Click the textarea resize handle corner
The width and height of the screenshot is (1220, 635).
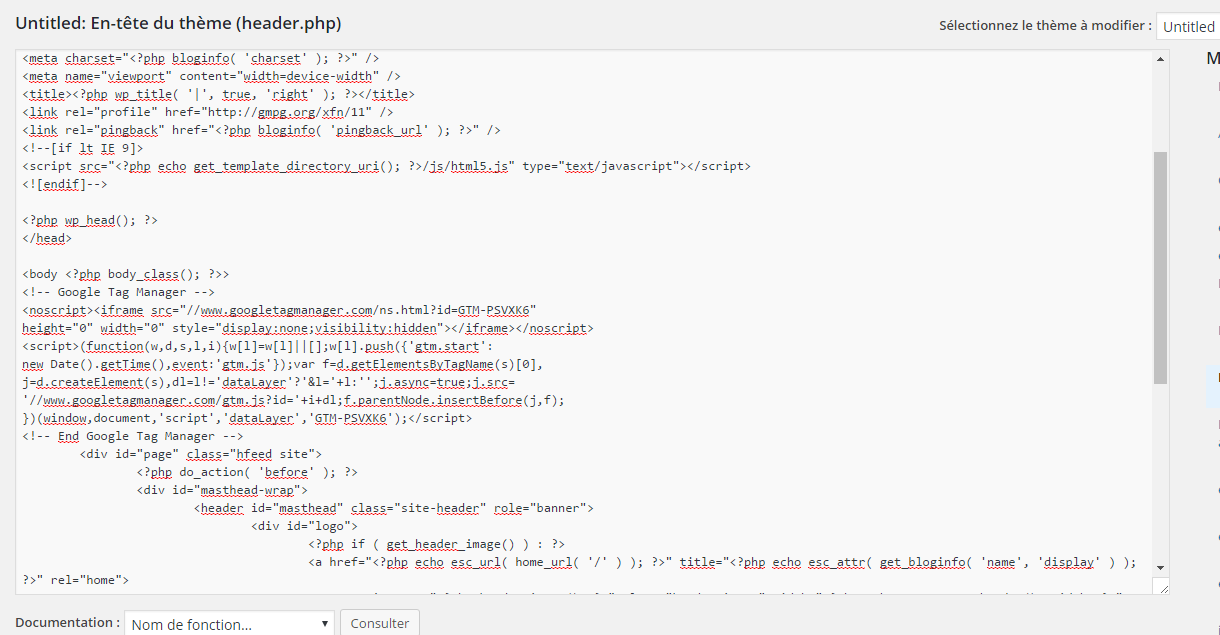point(1160,586)
